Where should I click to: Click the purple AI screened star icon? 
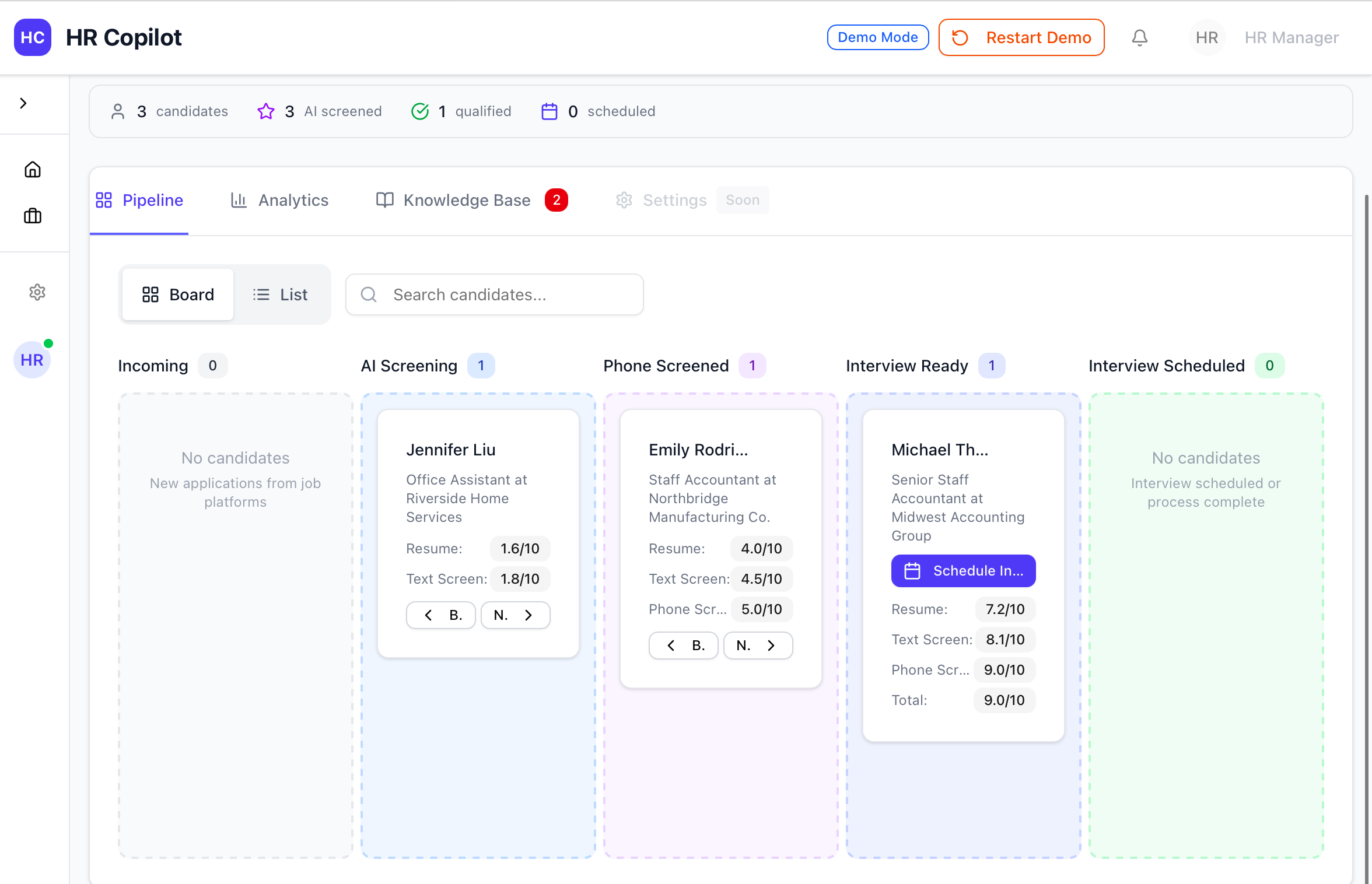pos(266,111)
